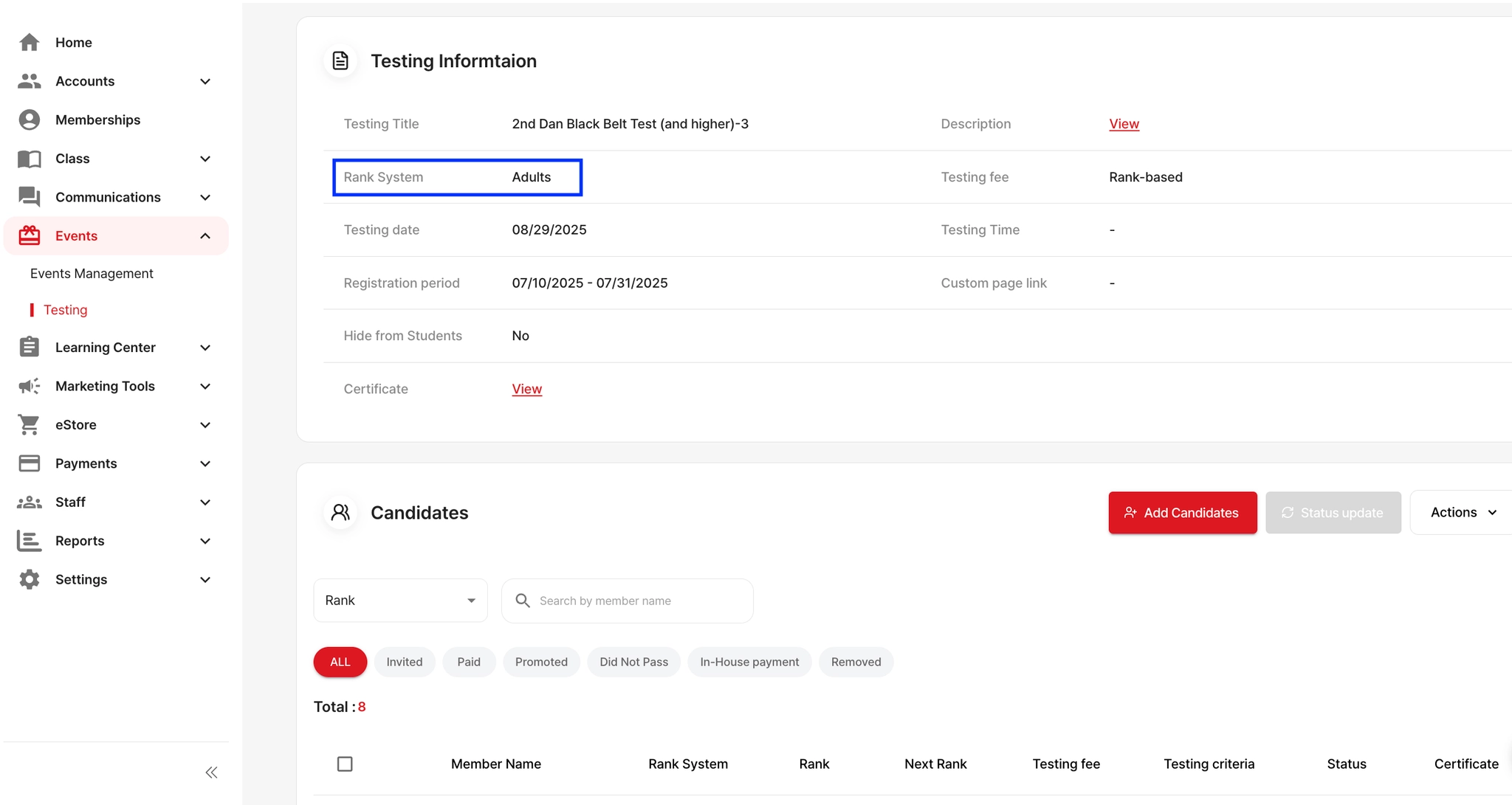Filter candidates by Promoted status
The width and height of the screenshot is (1512, 805).
click(x=541, y=662)
